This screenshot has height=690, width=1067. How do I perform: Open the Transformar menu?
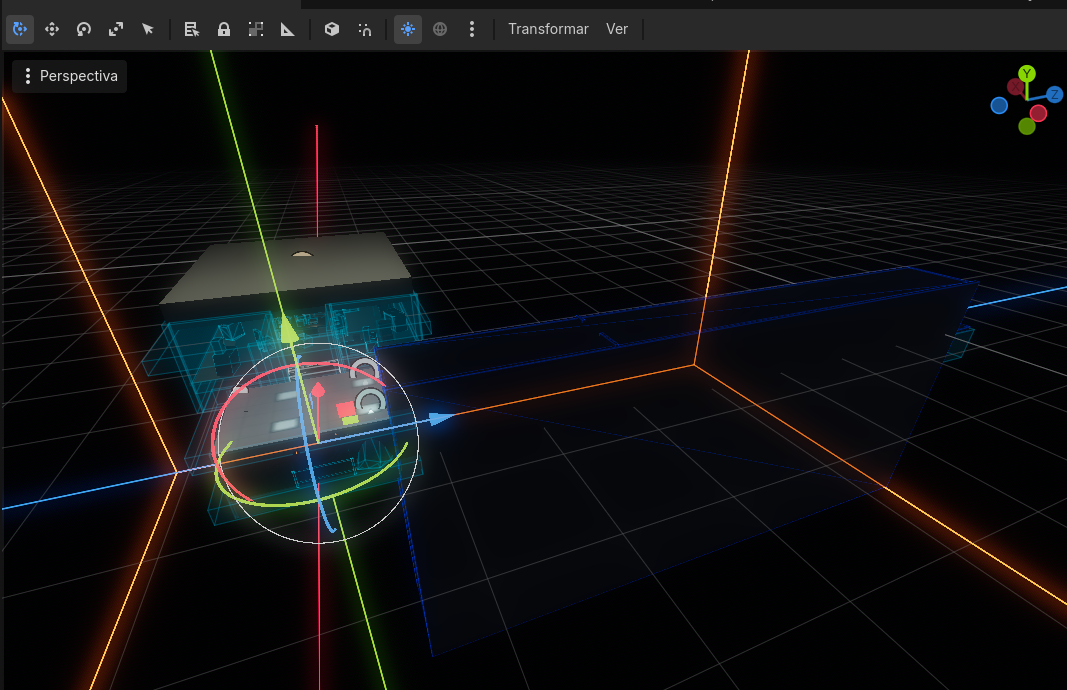click(548, 29)
